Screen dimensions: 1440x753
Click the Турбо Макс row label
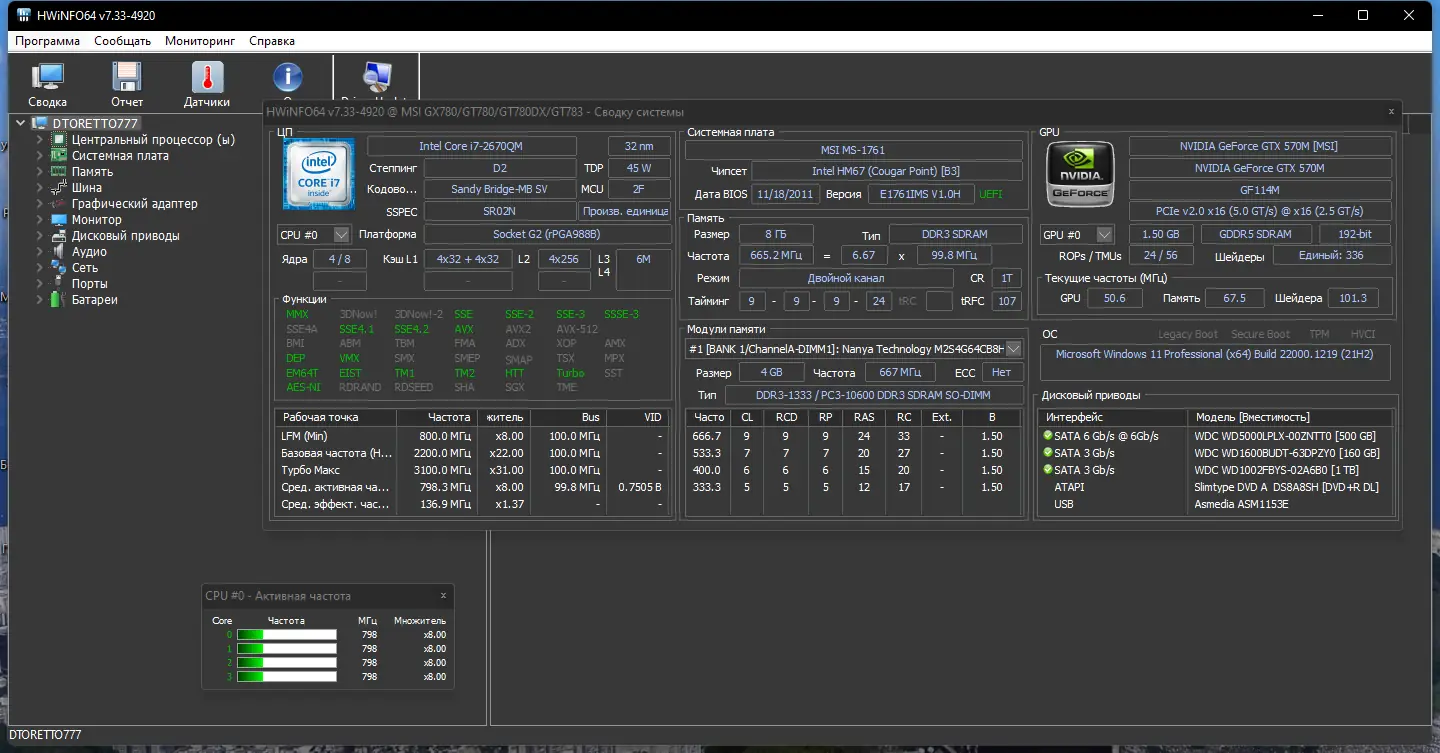pyautogui.click(x=311, y=470)
